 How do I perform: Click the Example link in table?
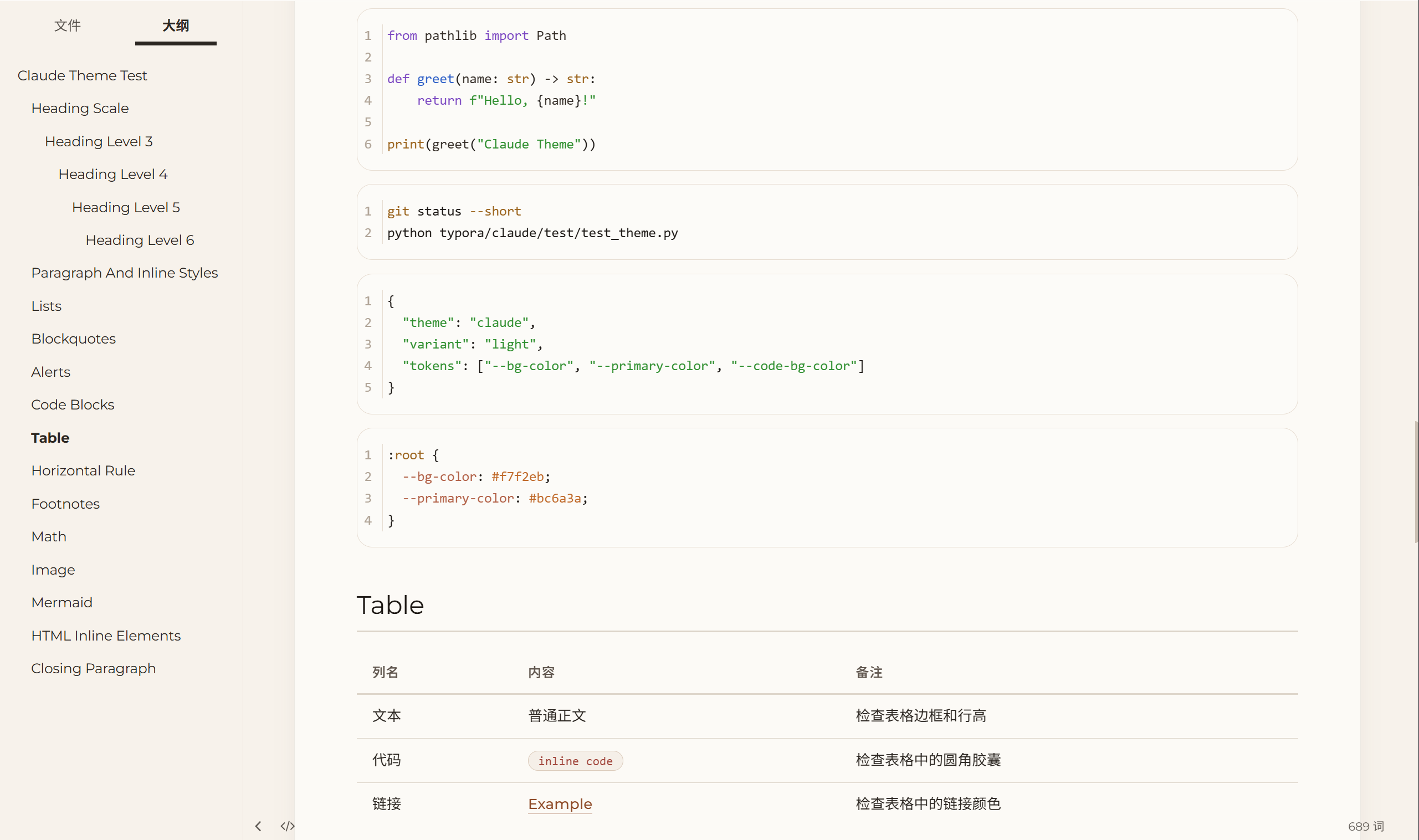coord(559,804)
